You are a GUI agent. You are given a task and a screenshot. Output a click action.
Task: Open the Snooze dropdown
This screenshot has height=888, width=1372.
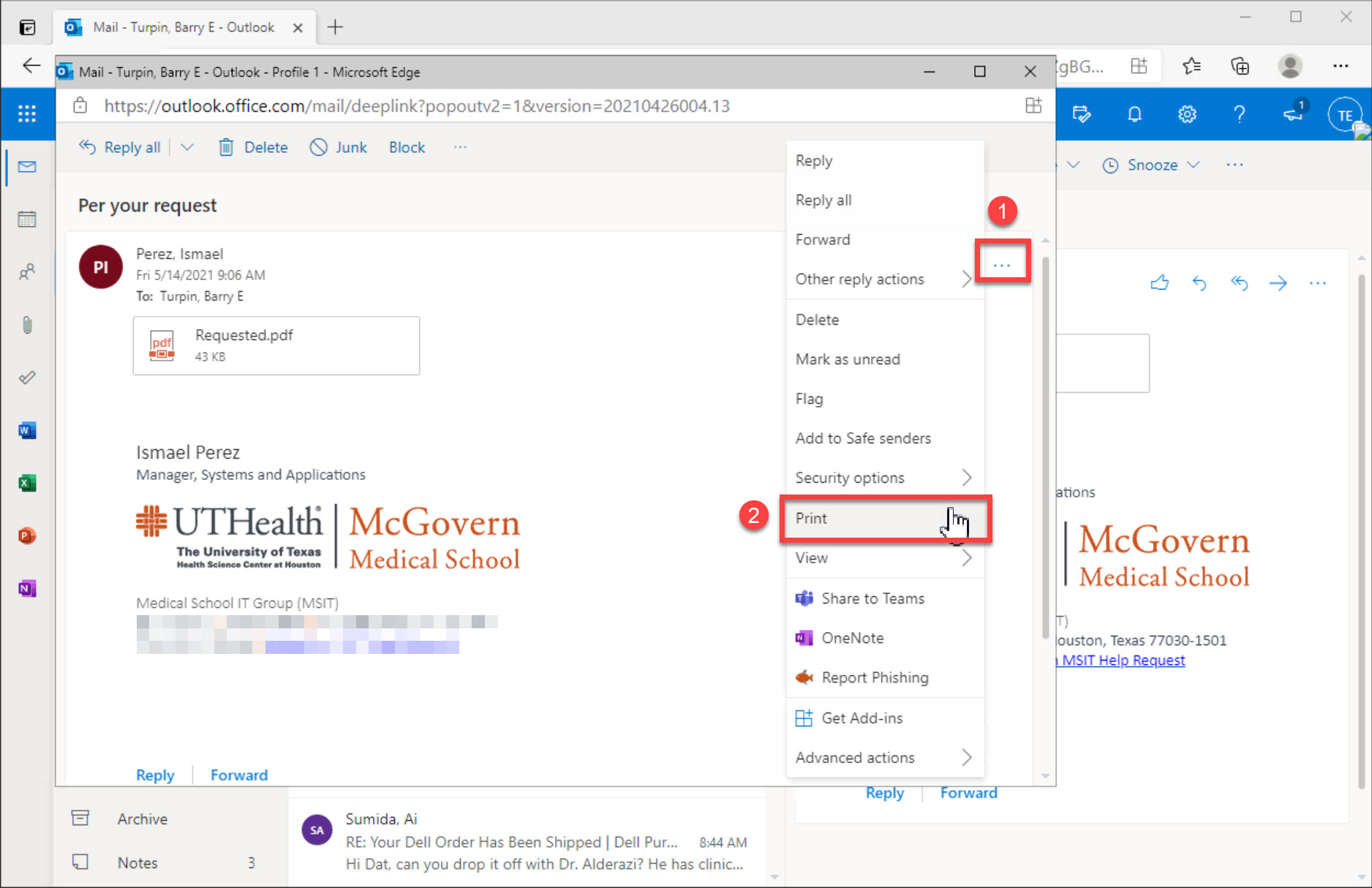click(1152, 165)
